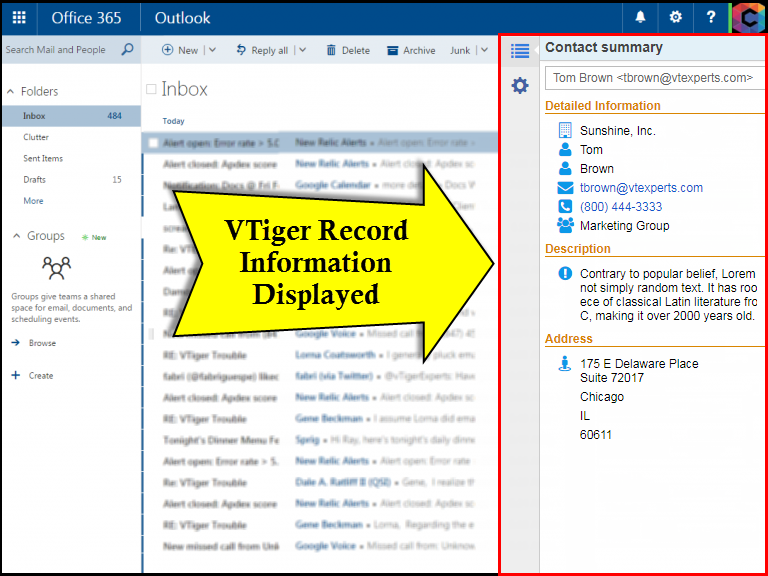The image size is (768, 576).
Task: Mark message as Junk
Action: pos(460,50)
